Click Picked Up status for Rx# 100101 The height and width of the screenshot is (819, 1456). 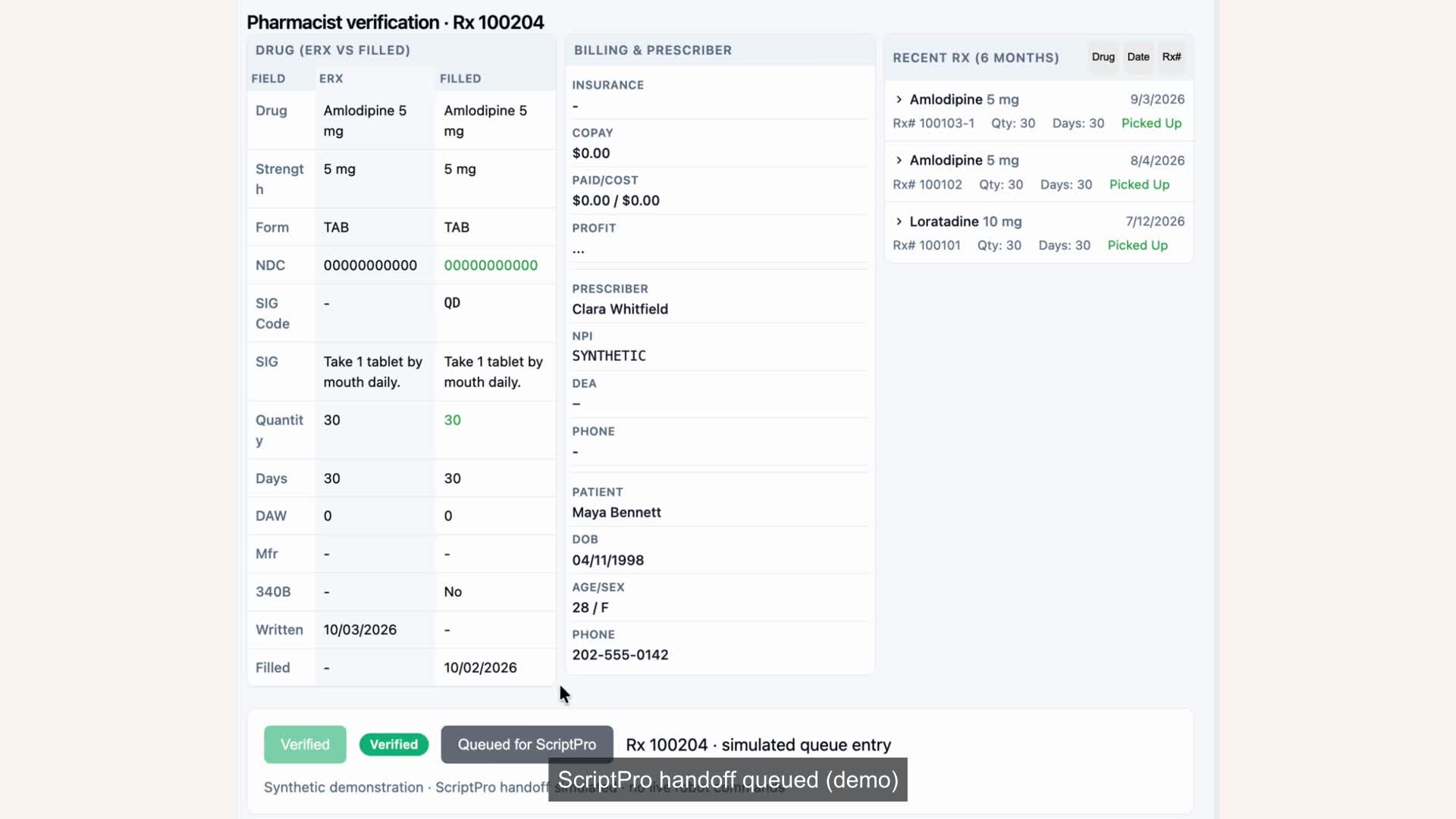point(1137,246)
